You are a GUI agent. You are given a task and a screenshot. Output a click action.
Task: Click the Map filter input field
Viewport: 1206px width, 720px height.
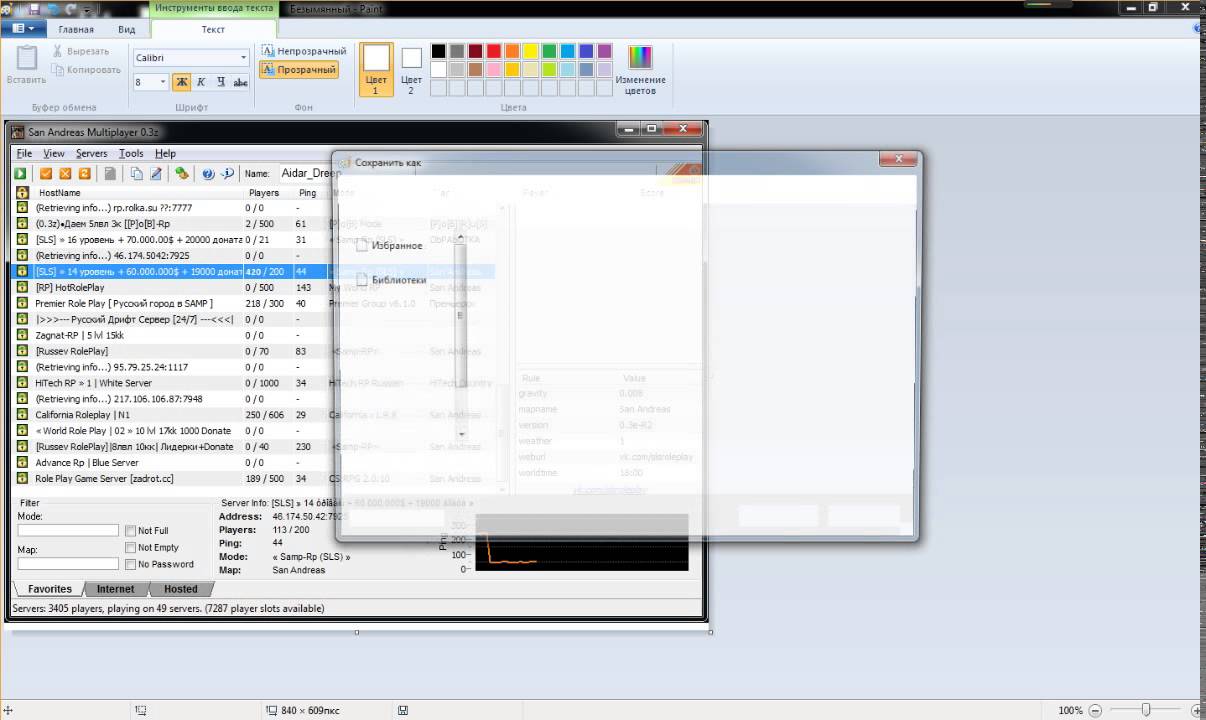point(68,564)
